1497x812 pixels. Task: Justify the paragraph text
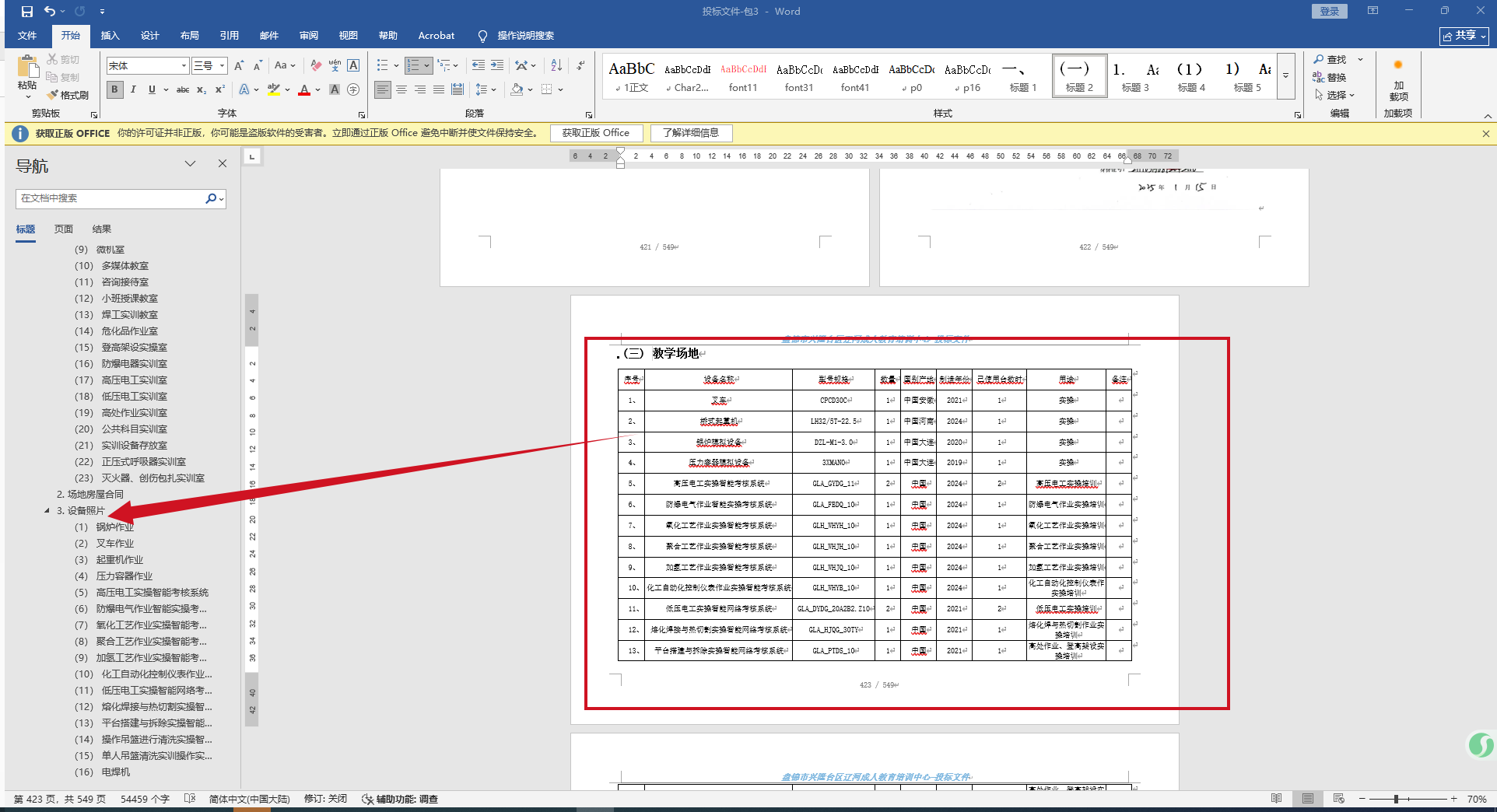pyautogui.click(x=439, y=89)
